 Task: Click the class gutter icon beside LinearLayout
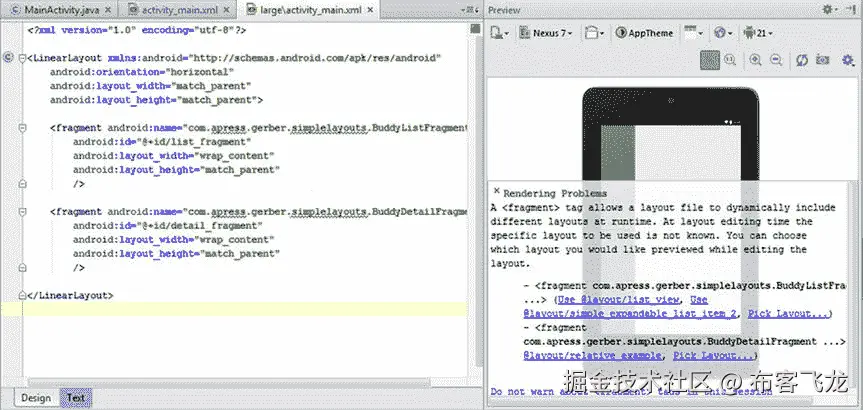[x=8, y=58]
